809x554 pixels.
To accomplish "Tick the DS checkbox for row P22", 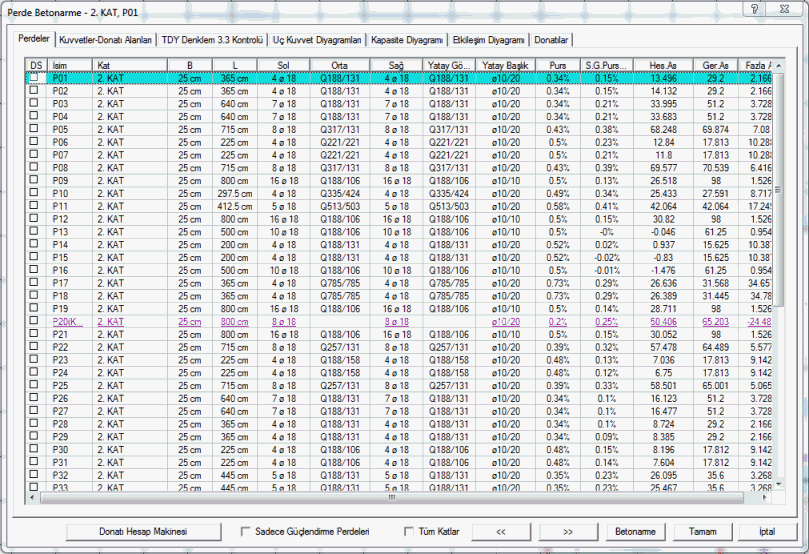I will point(34,346).
